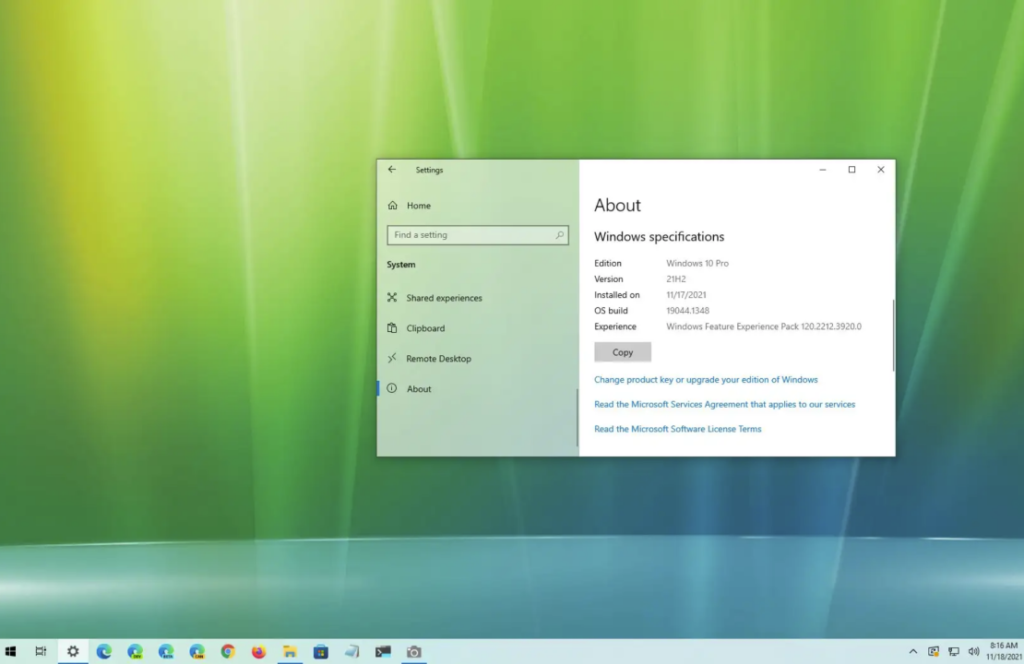Open the Start menu
The width and height of the screenshot is (1024, 664).
11,652
